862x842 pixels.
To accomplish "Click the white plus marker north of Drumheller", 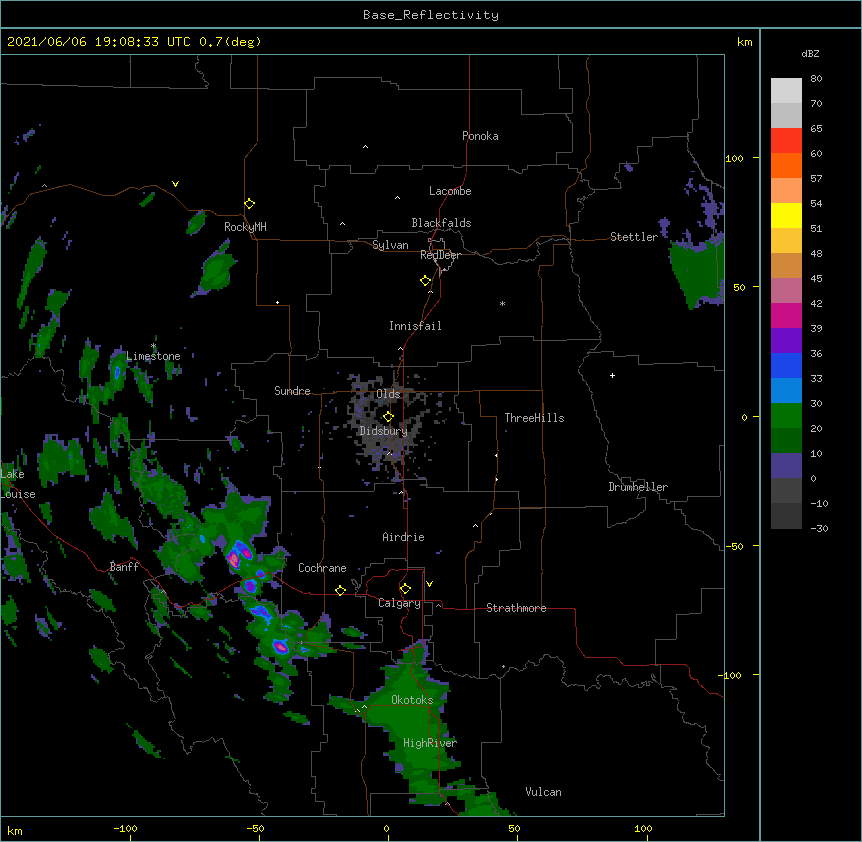I will pyautogui.click(x=612, y=376).
